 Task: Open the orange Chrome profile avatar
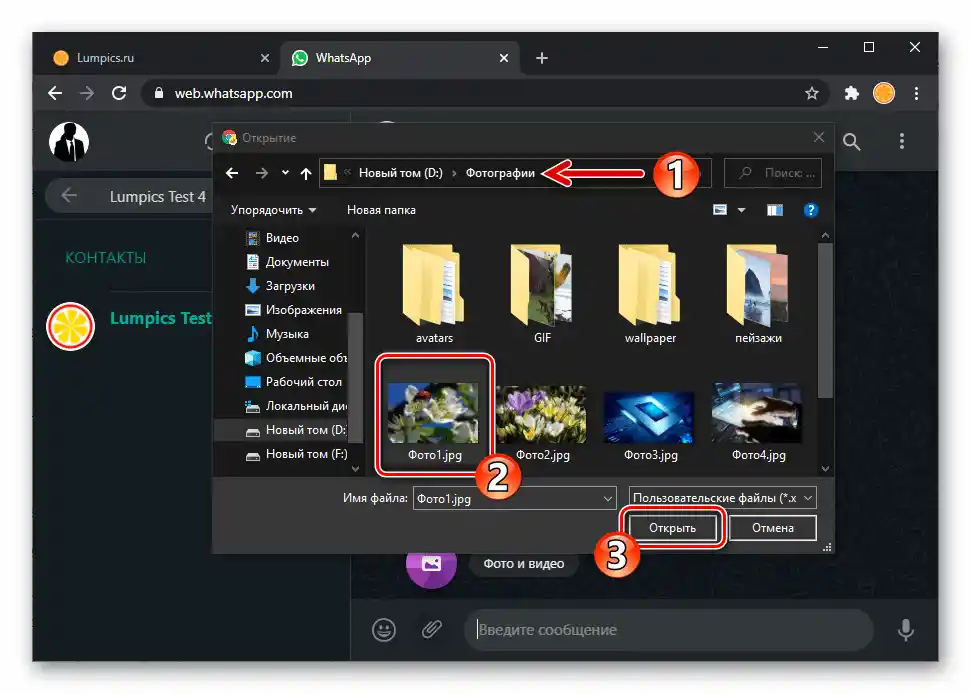pos(884,93)
